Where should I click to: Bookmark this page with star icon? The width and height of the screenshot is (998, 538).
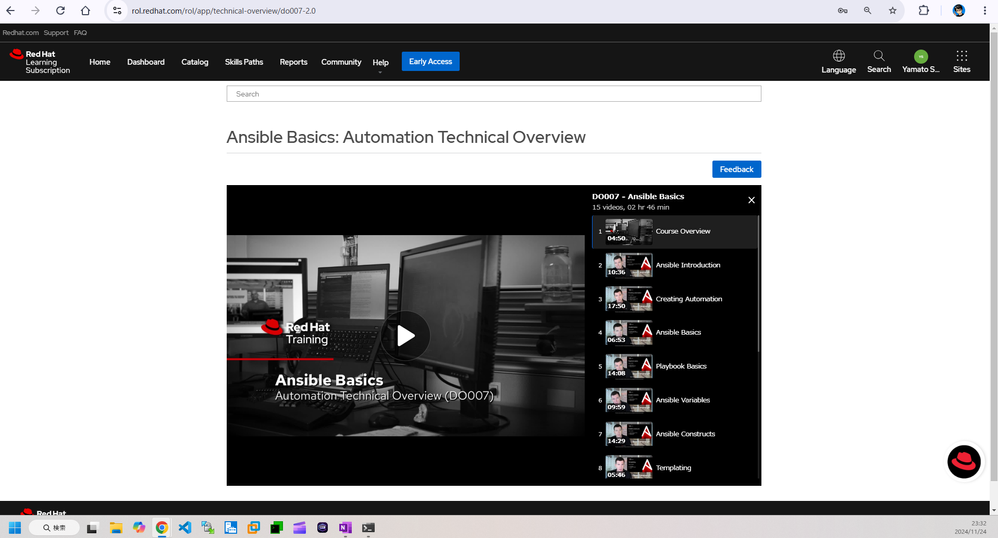pos(893,10)
